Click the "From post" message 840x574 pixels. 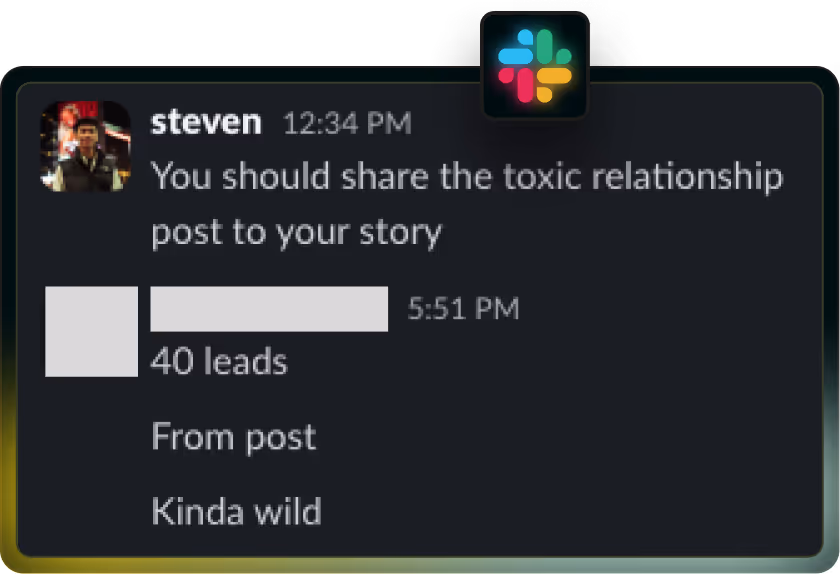click(234, 437)
